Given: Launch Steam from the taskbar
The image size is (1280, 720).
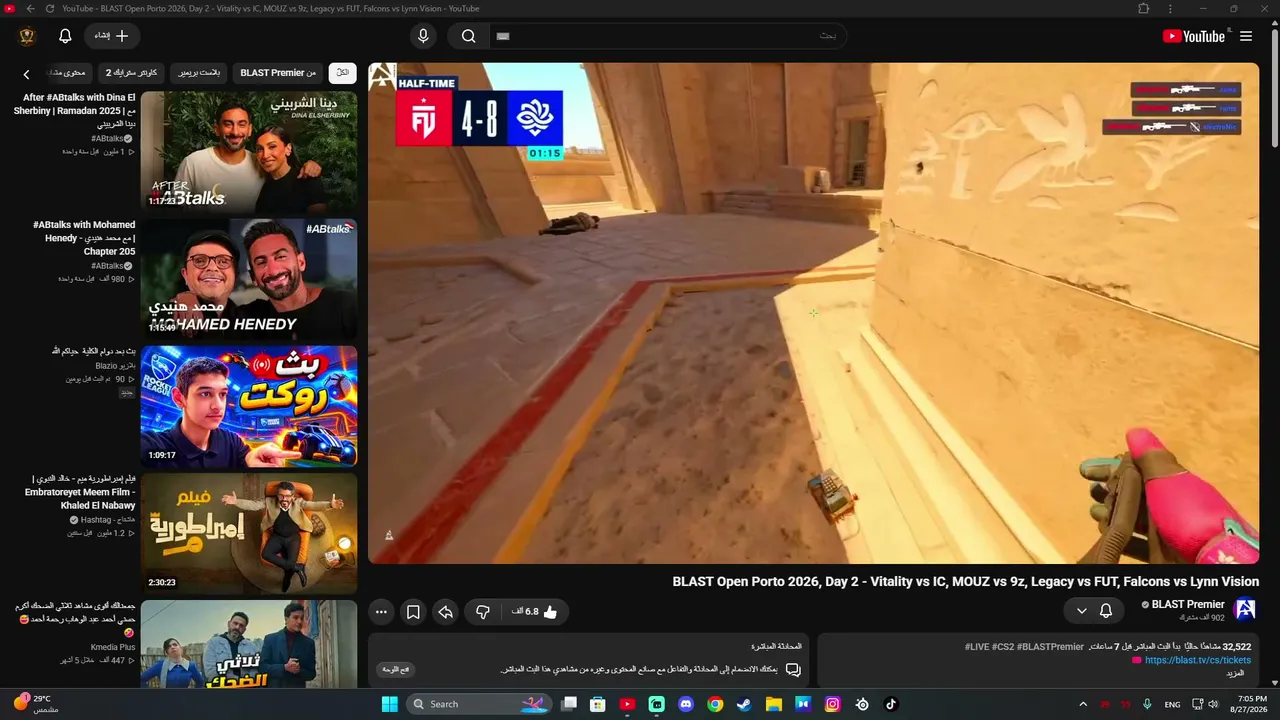Looking at the screenshot, I should [744, 704].
